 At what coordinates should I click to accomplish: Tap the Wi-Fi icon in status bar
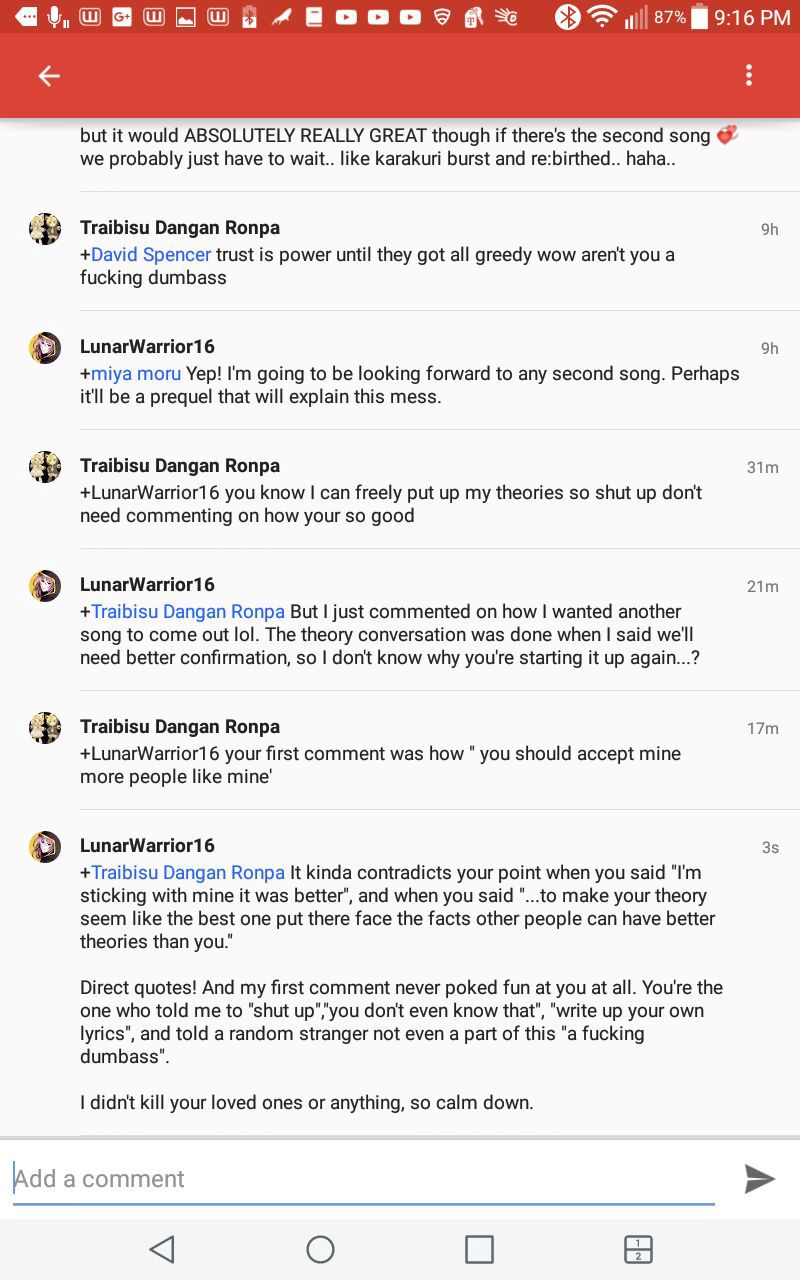tap(602, 17)
